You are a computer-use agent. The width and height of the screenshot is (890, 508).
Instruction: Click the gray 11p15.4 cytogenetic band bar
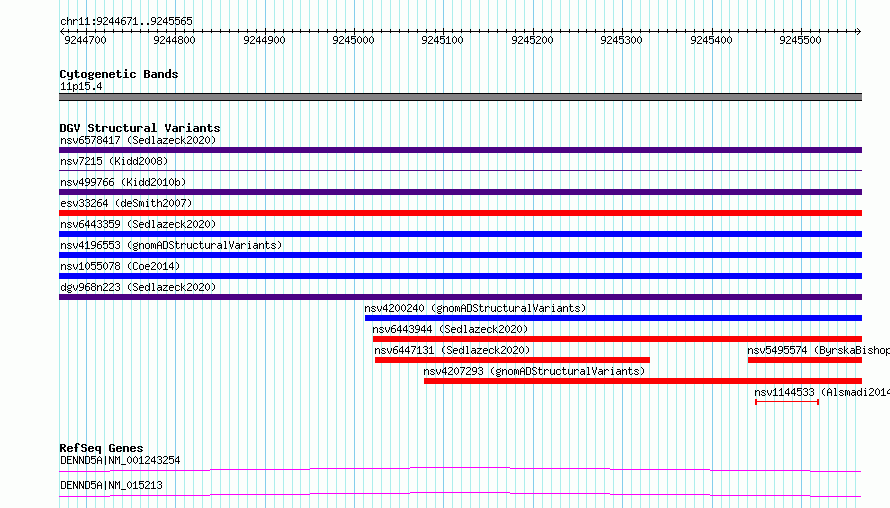(x=460, y=97)
